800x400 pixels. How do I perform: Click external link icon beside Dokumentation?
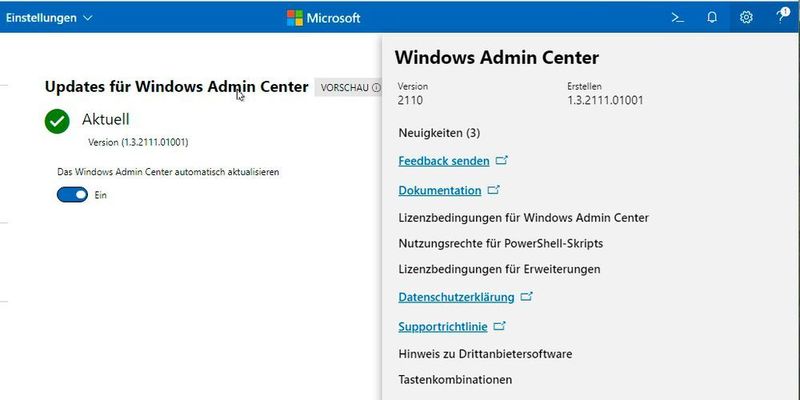(493, 190)
